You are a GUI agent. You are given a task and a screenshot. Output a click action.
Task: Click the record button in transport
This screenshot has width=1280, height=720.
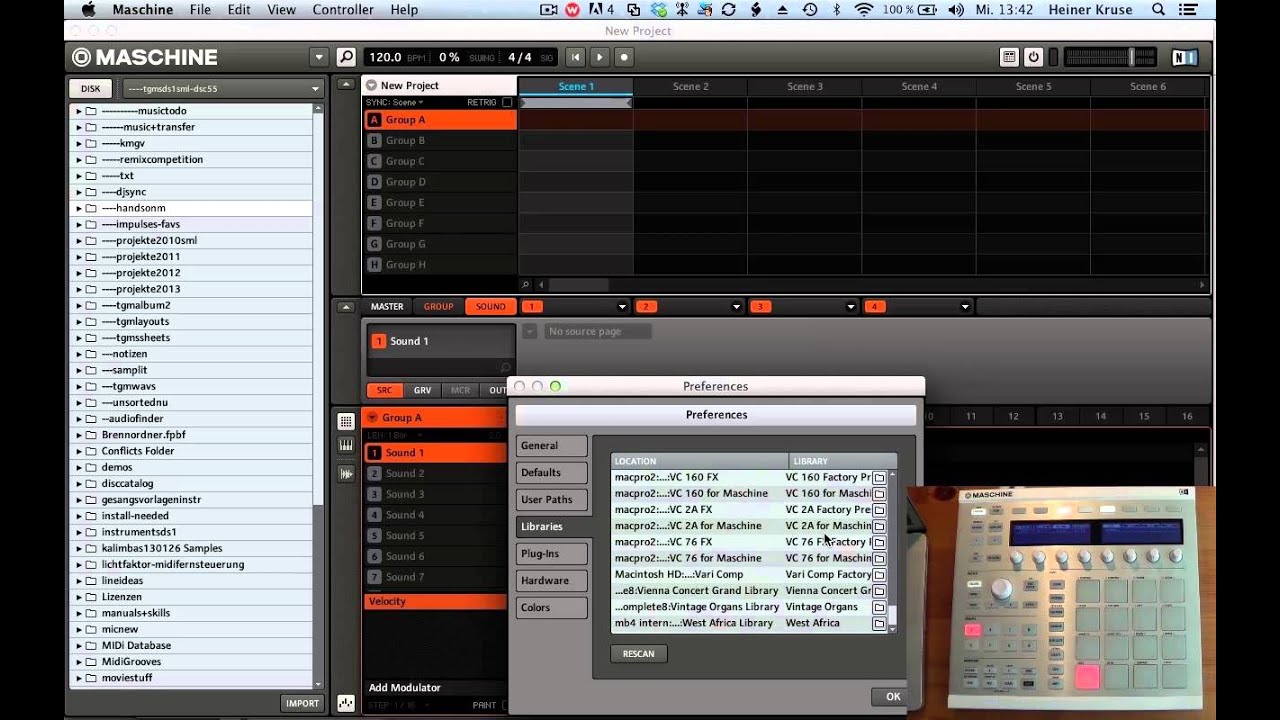[x=624, y=57]
